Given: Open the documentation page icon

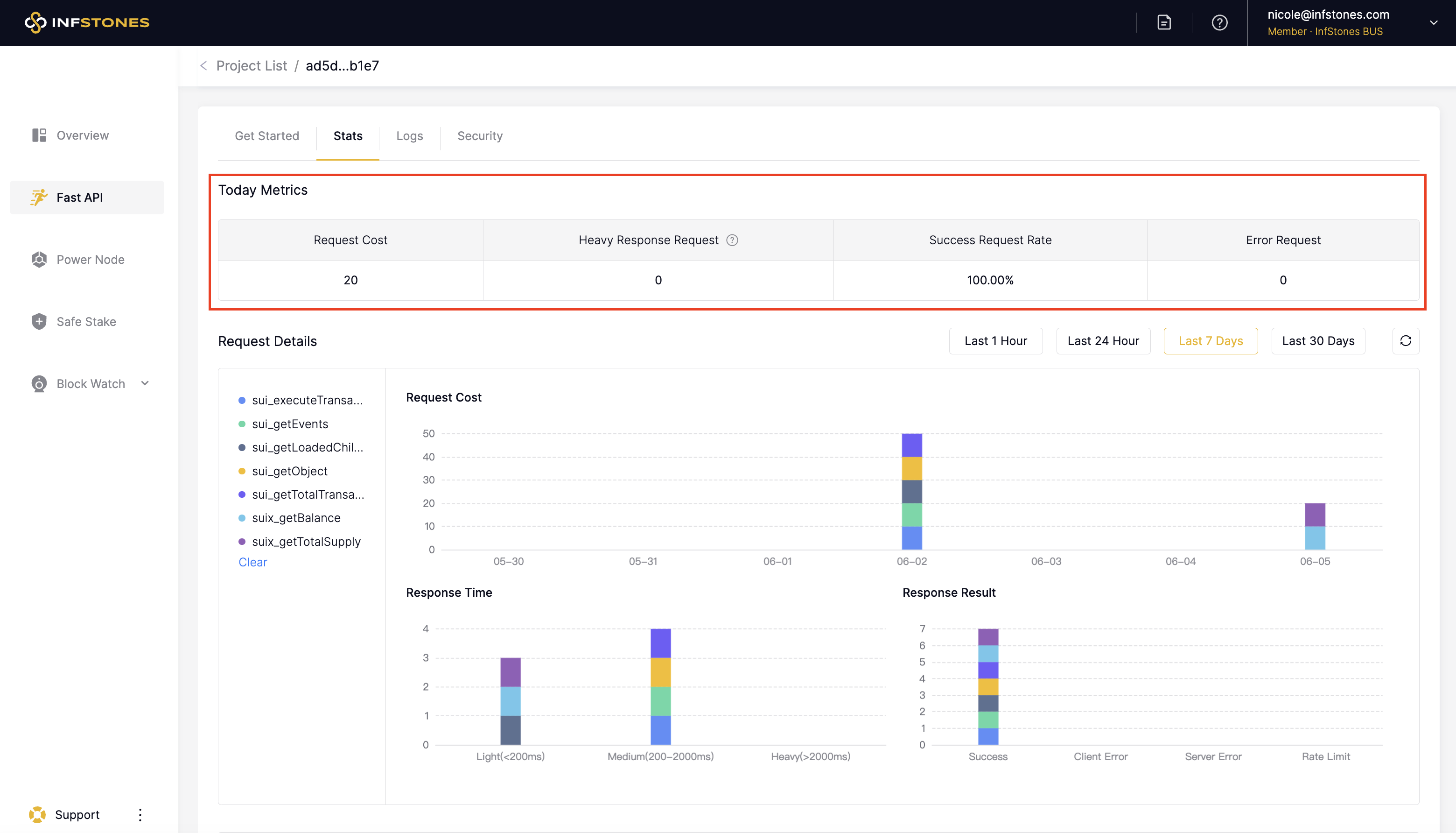Looking at the screenshot, I should [1164, 22].
